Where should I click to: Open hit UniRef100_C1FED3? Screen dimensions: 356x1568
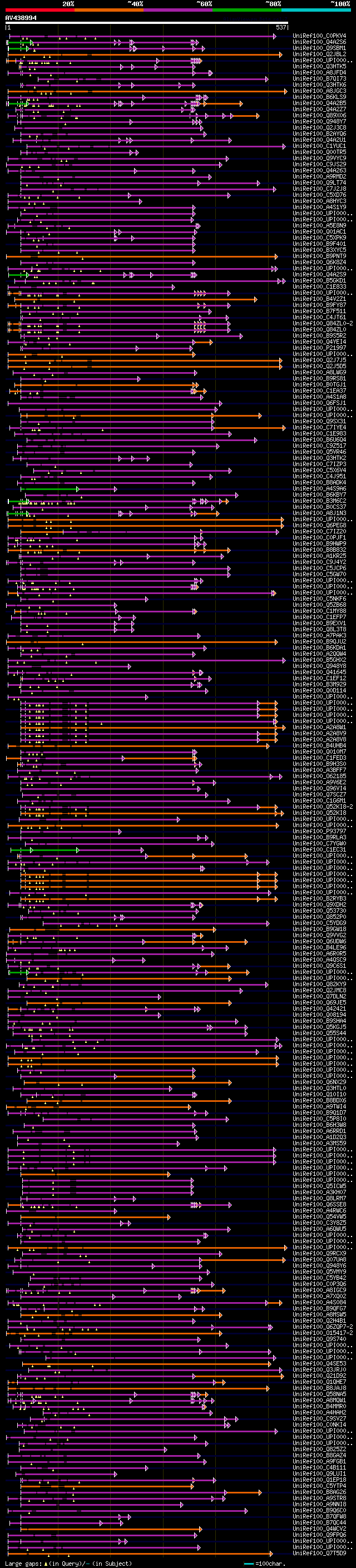tap(319, 758)
